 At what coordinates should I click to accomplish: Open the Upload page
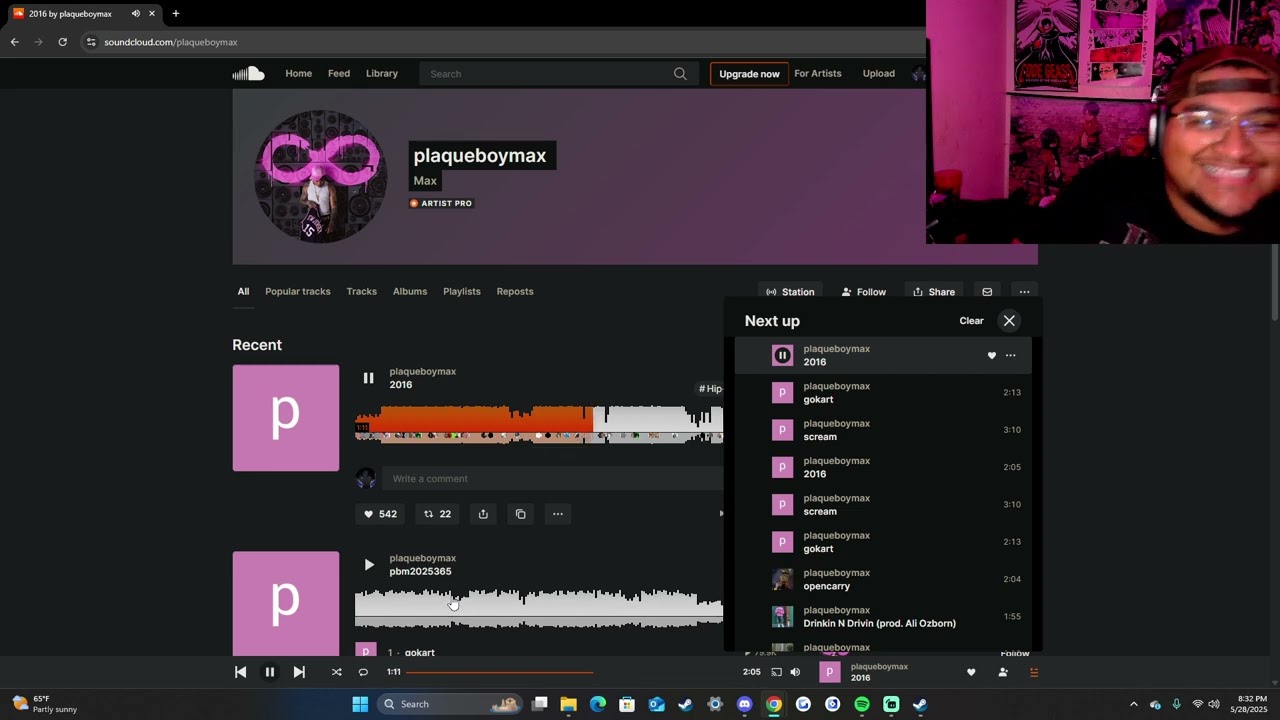click(x=879, y=73)
